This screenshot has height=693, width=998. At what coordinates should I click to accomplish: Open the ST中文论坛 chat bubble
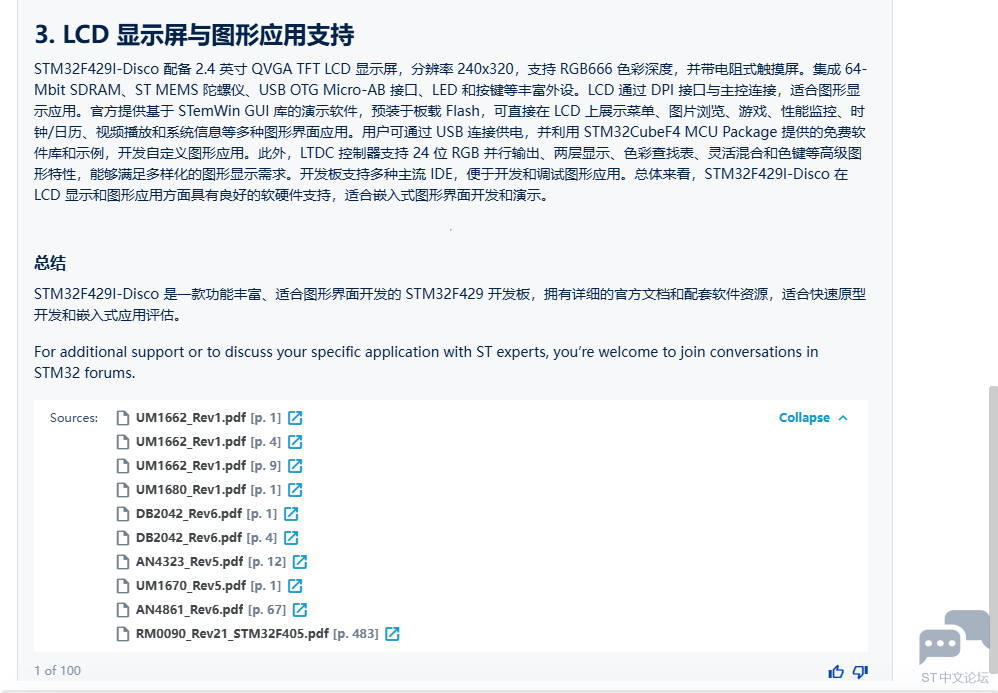(x=954, y=638)
